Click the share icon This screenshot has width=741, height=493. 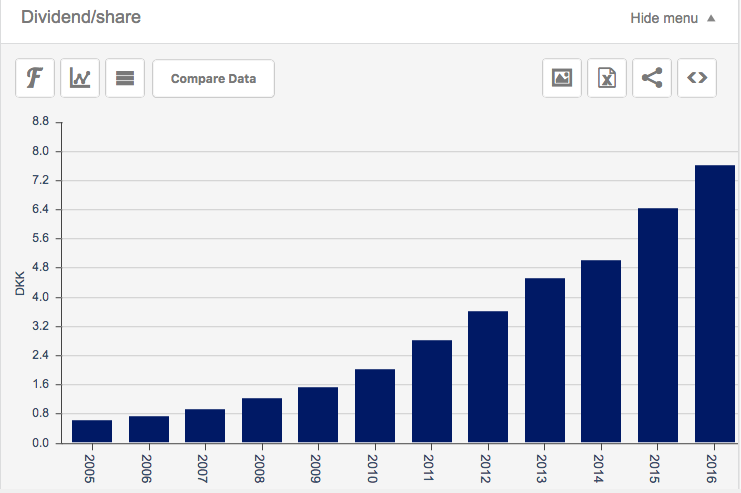[x=652, y=78]
